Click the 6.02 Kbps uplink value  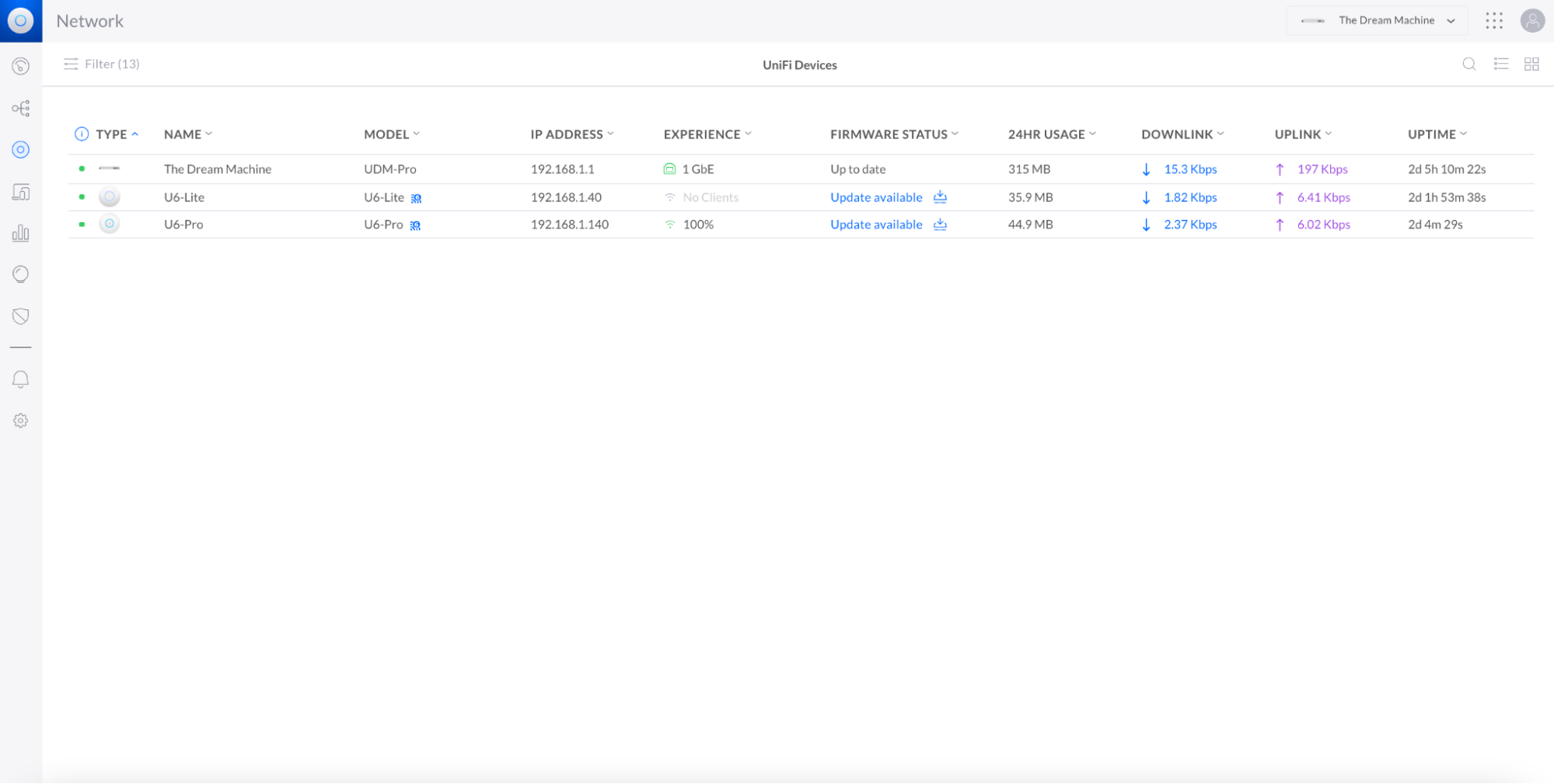pyautogui.click(x=1324, y=225)
